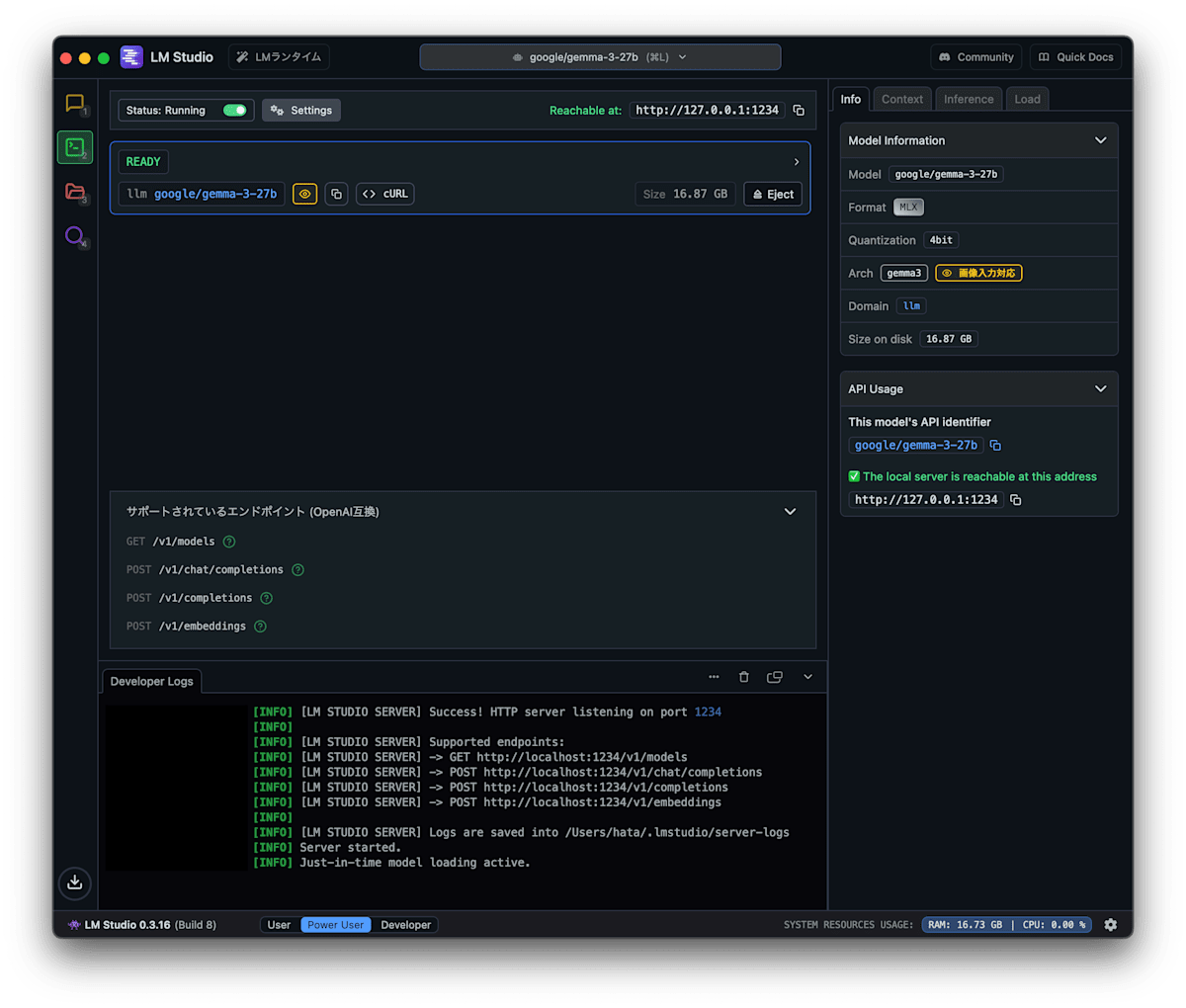Open info for POST /v1/chat/completions endpoint
This screenshot has width=1186, height=1008.
(297, 570)
